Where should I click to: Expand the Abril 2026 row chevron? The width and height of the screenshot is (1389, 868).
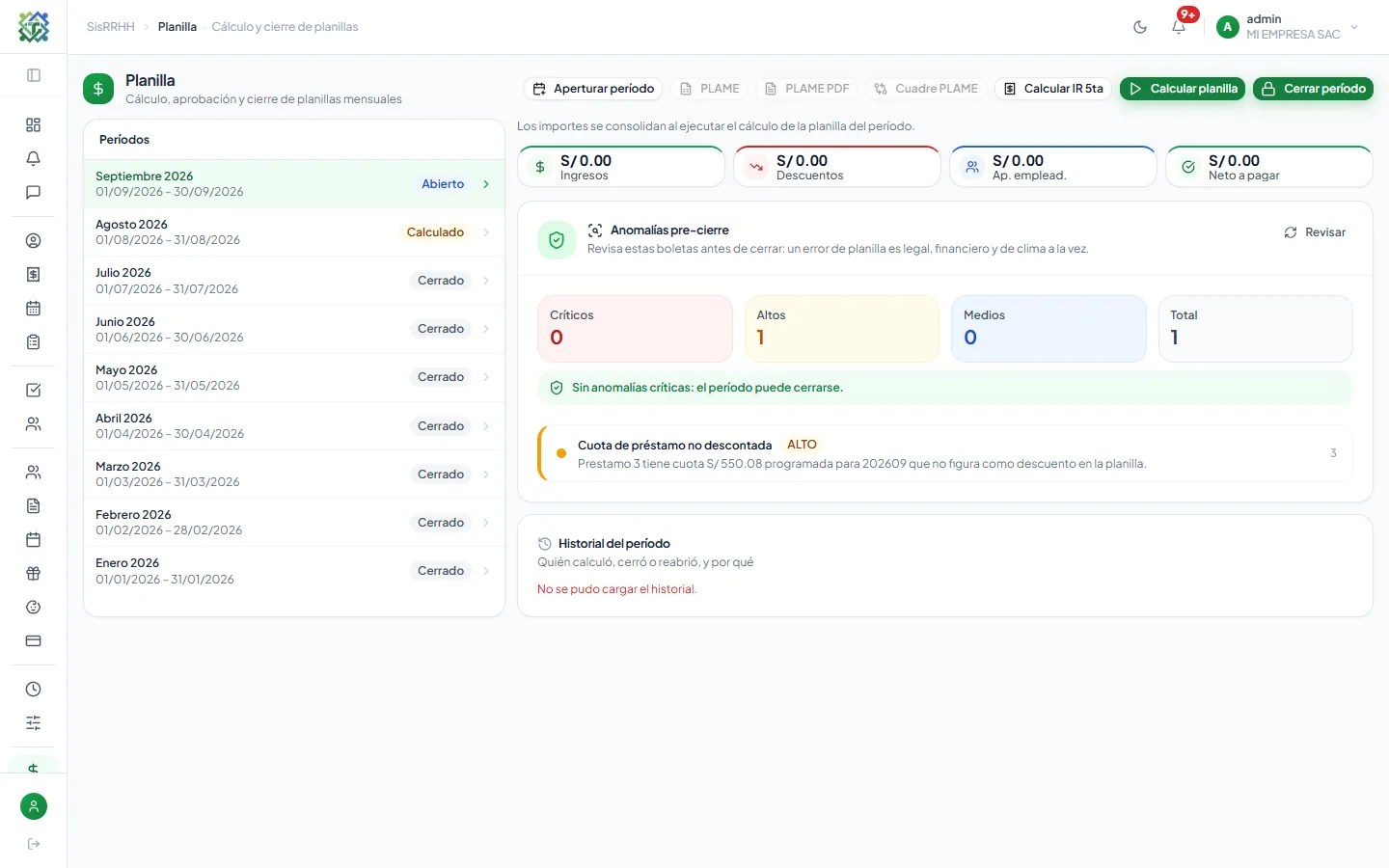point(486,426)
